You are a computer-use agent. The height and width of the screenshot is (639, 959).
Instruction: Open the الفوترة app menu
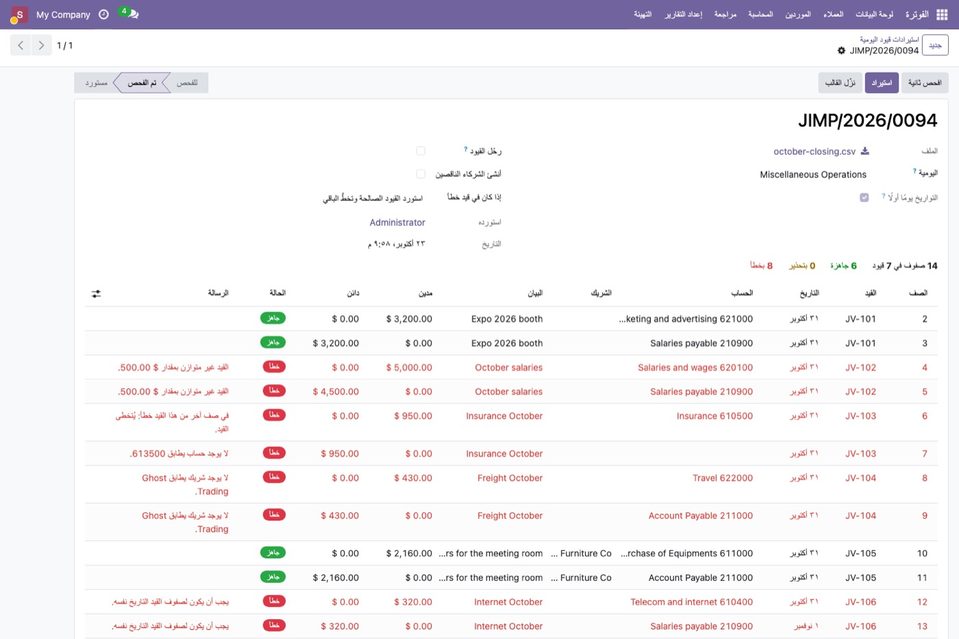coord(917,14)
